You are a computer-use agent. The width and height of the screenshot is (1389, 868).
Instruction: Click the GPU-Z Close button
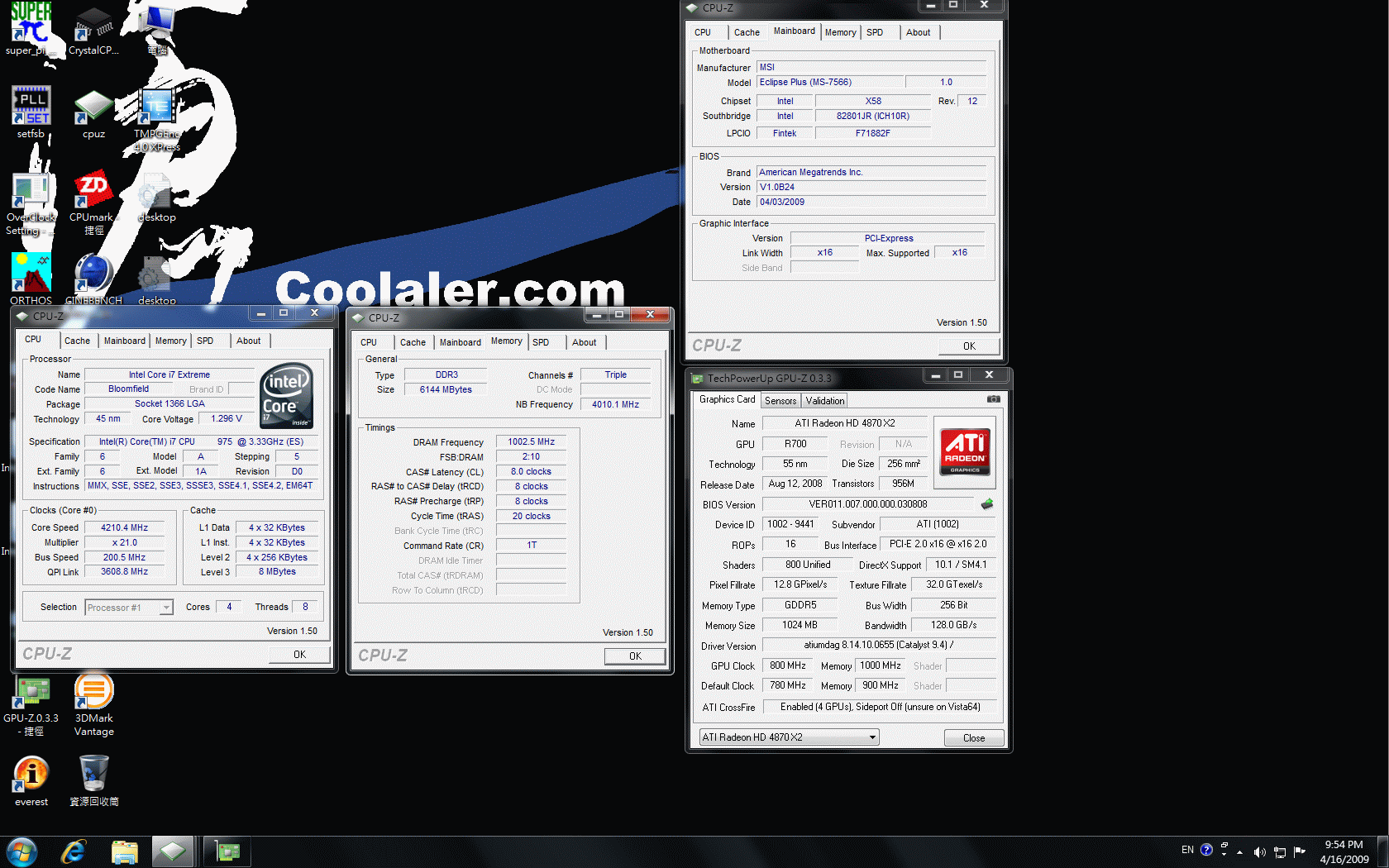(x=974, y=738)
